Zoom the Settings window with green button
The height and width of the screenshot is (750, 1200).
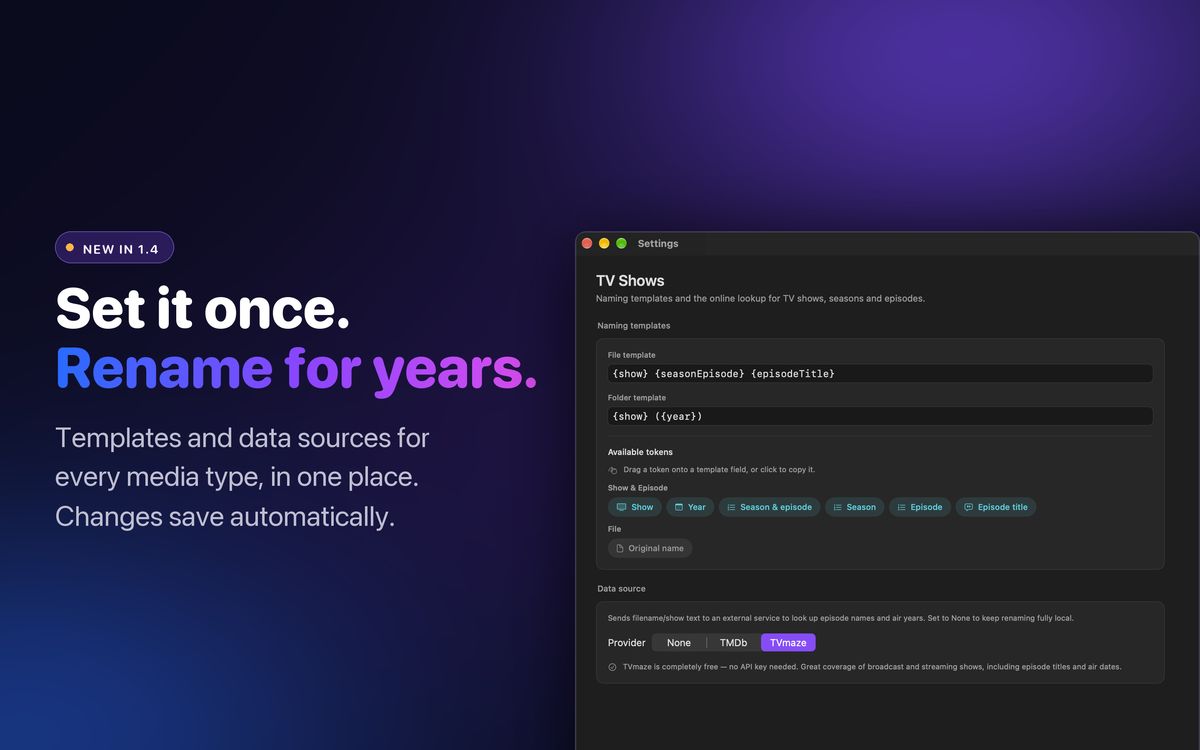[x=621, y=243]
